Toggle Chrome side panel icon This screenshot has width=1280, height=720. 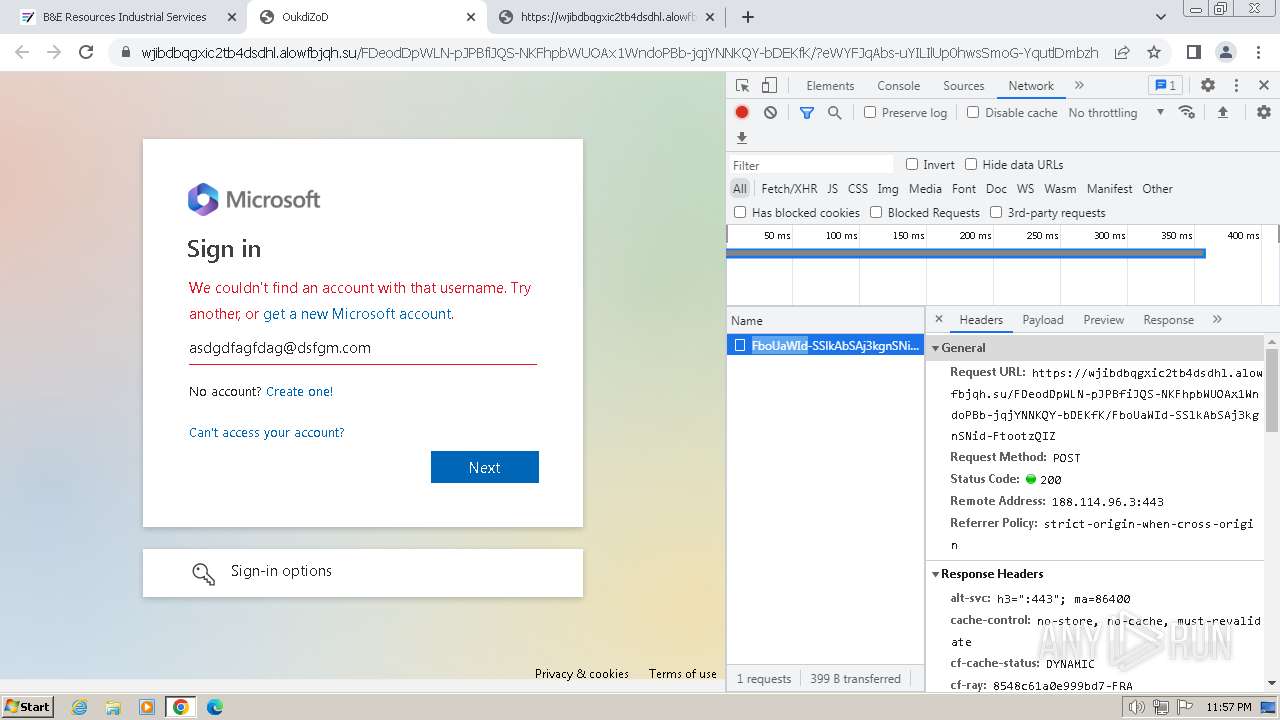click(x=1194, y=52)
